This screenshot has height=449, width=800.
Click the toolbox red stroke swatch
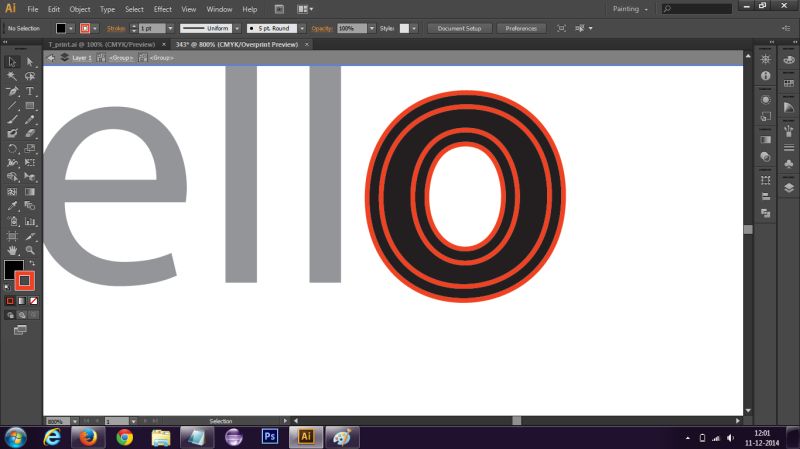(24, 281)
